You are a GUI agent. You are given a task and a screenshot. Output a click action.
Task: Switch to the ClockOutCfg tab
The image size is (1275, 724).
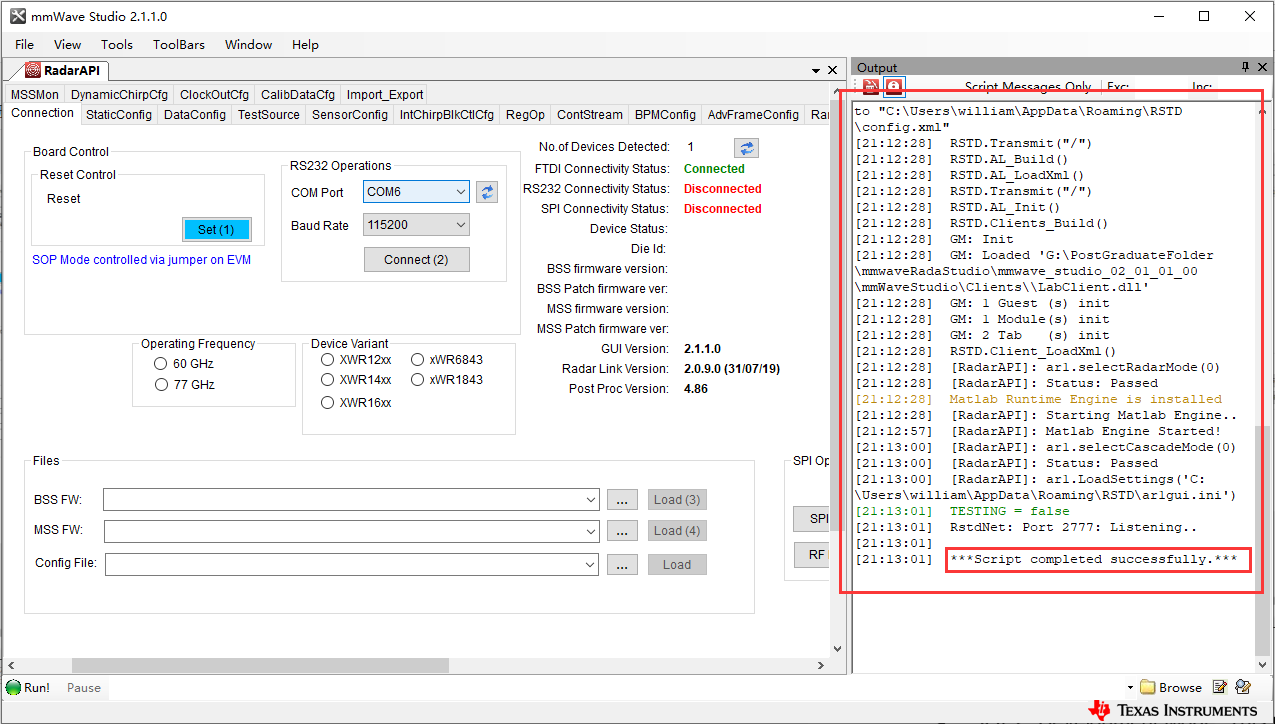point(215,95)
